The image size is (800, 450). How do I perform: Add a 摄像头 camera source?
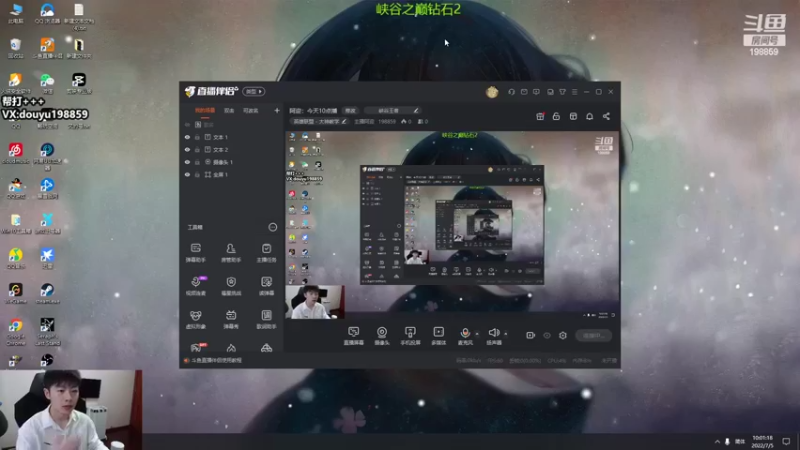point(382,336)
